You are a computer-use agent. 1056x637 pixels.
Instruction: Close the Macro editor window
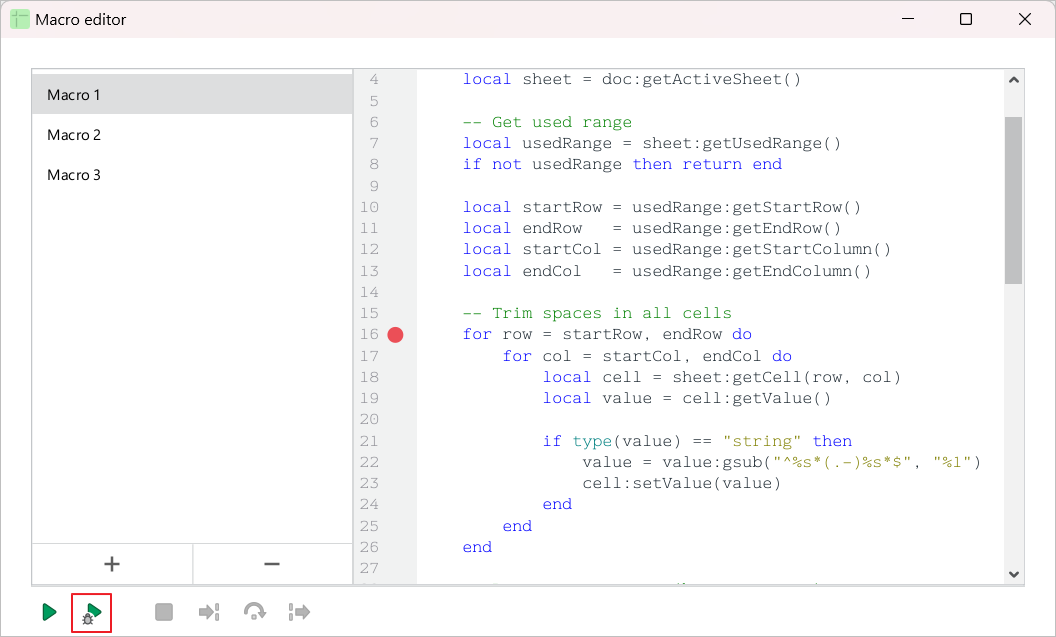tap(1024, 20)
